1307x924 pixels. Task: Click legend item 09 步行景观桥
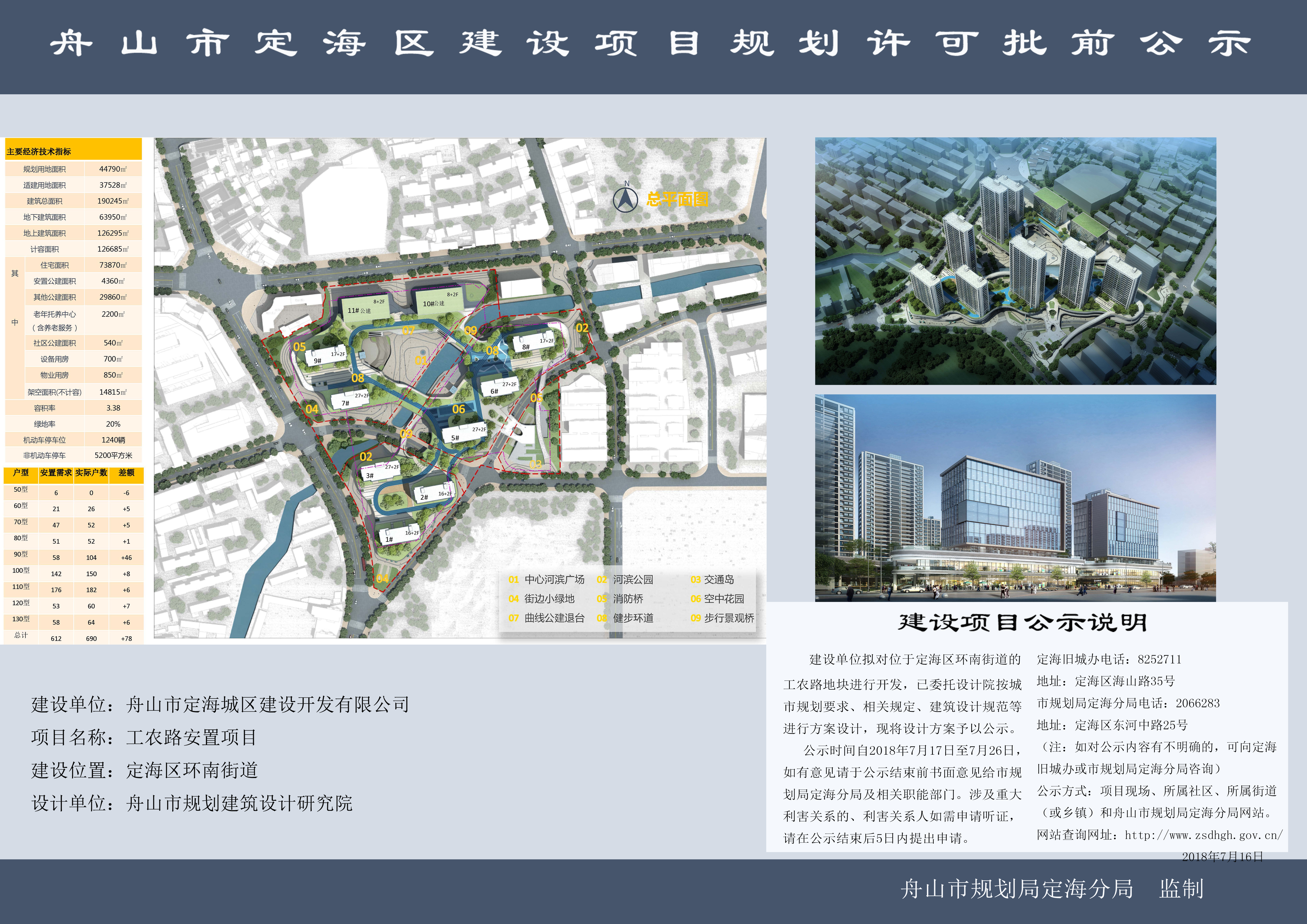coord(722,618)
